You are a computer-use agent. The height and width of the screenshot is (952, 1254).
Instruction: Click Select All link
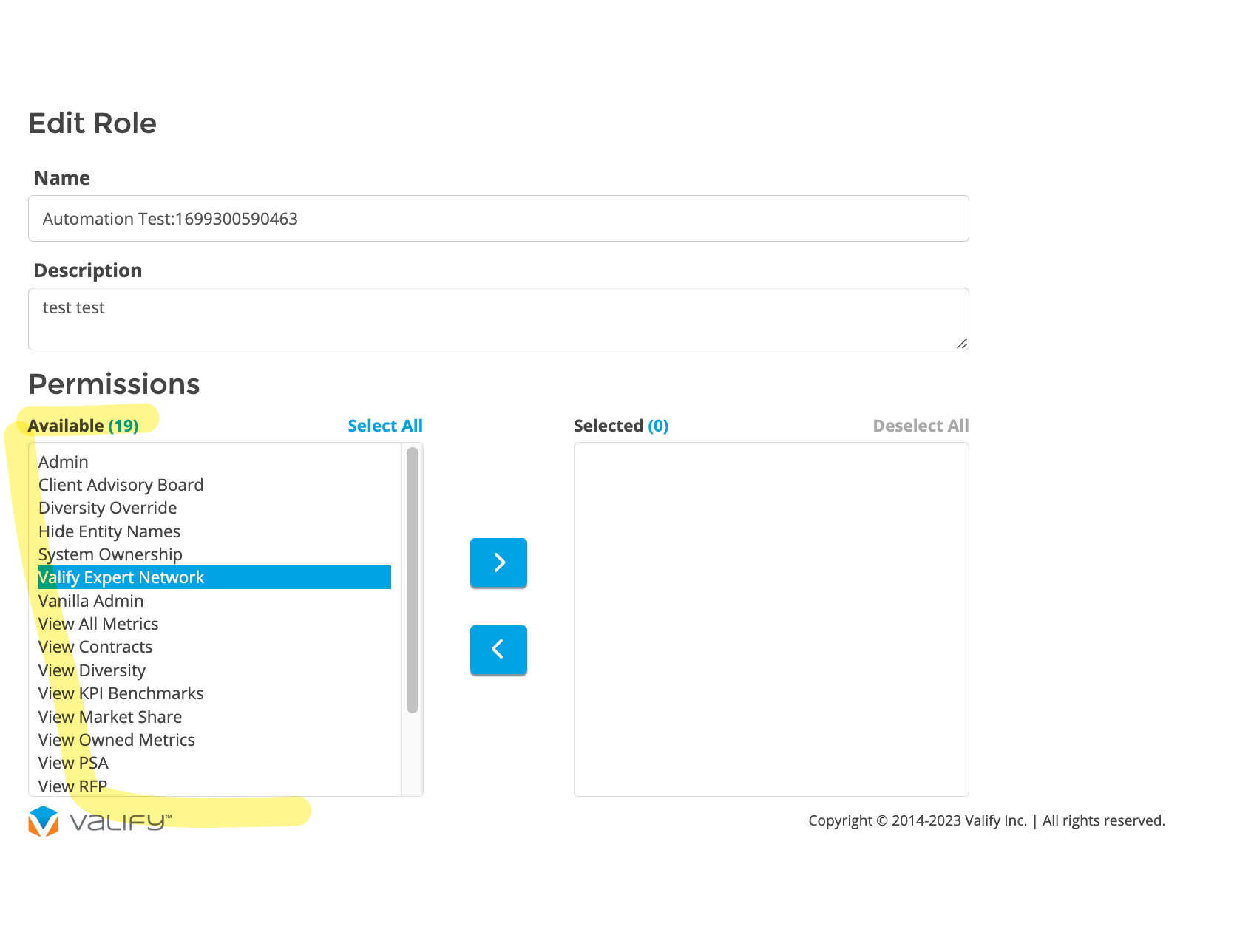coord(384,426)
